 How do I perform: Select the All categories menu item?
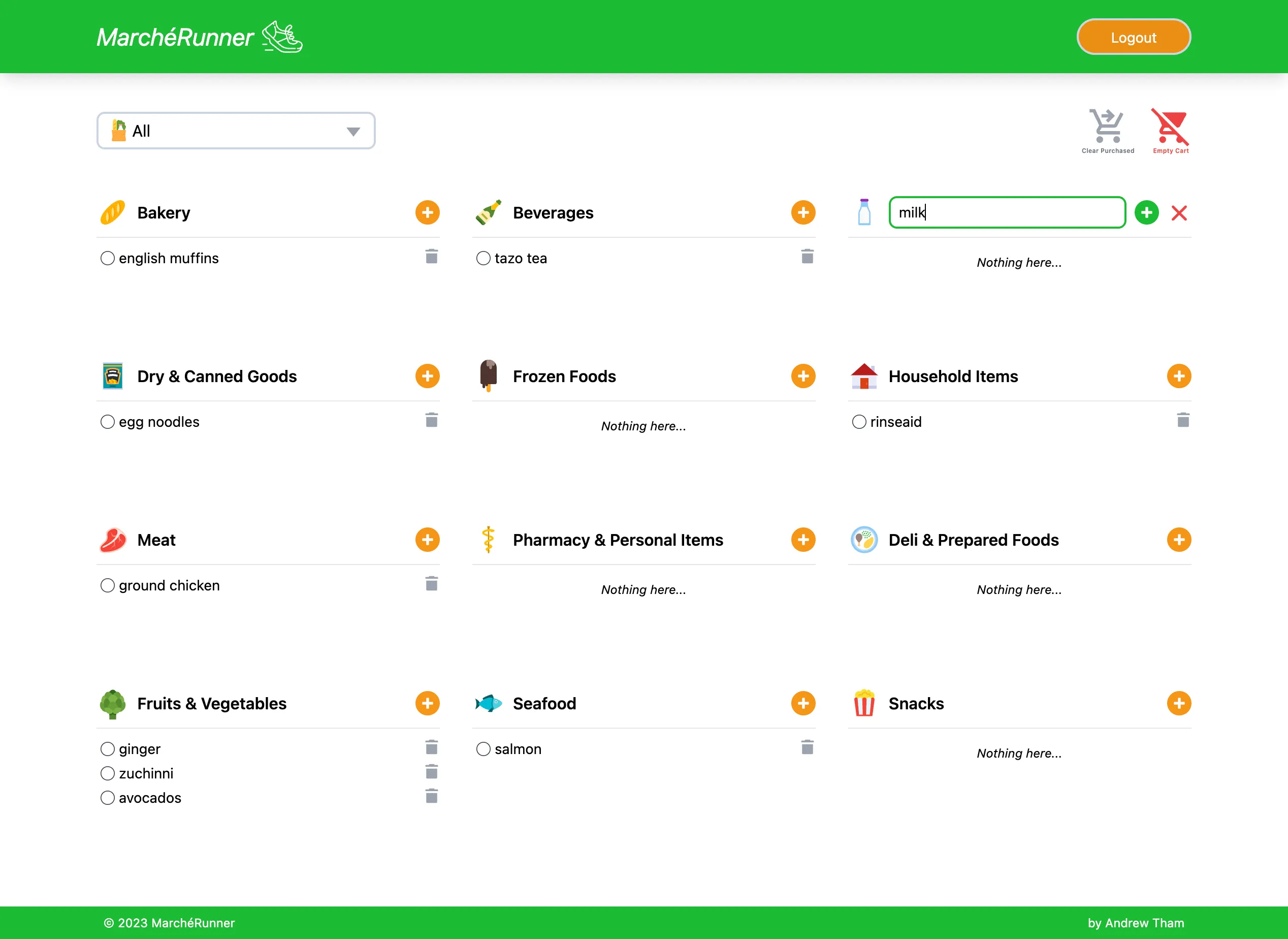(235, 131)
